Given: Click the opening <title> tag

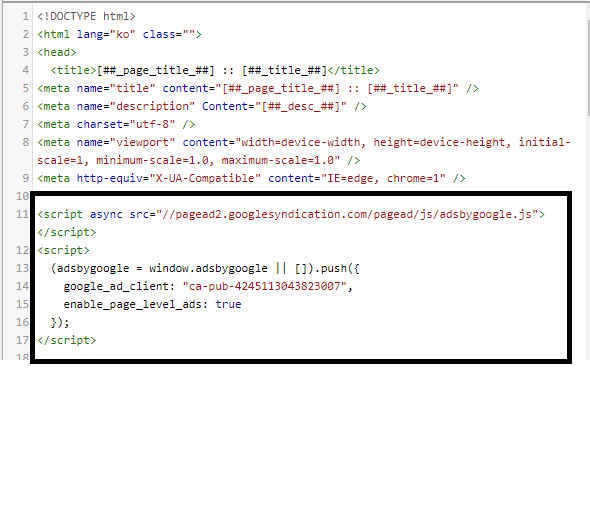Looking at the screenshot, I should pyautogui.click(x=73, y=70).
